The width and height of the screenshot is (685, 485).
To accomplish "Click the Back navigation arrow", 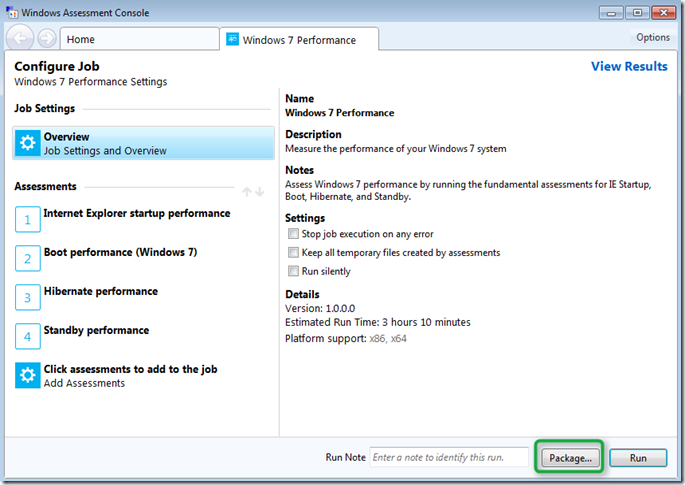I will point(20,38).
